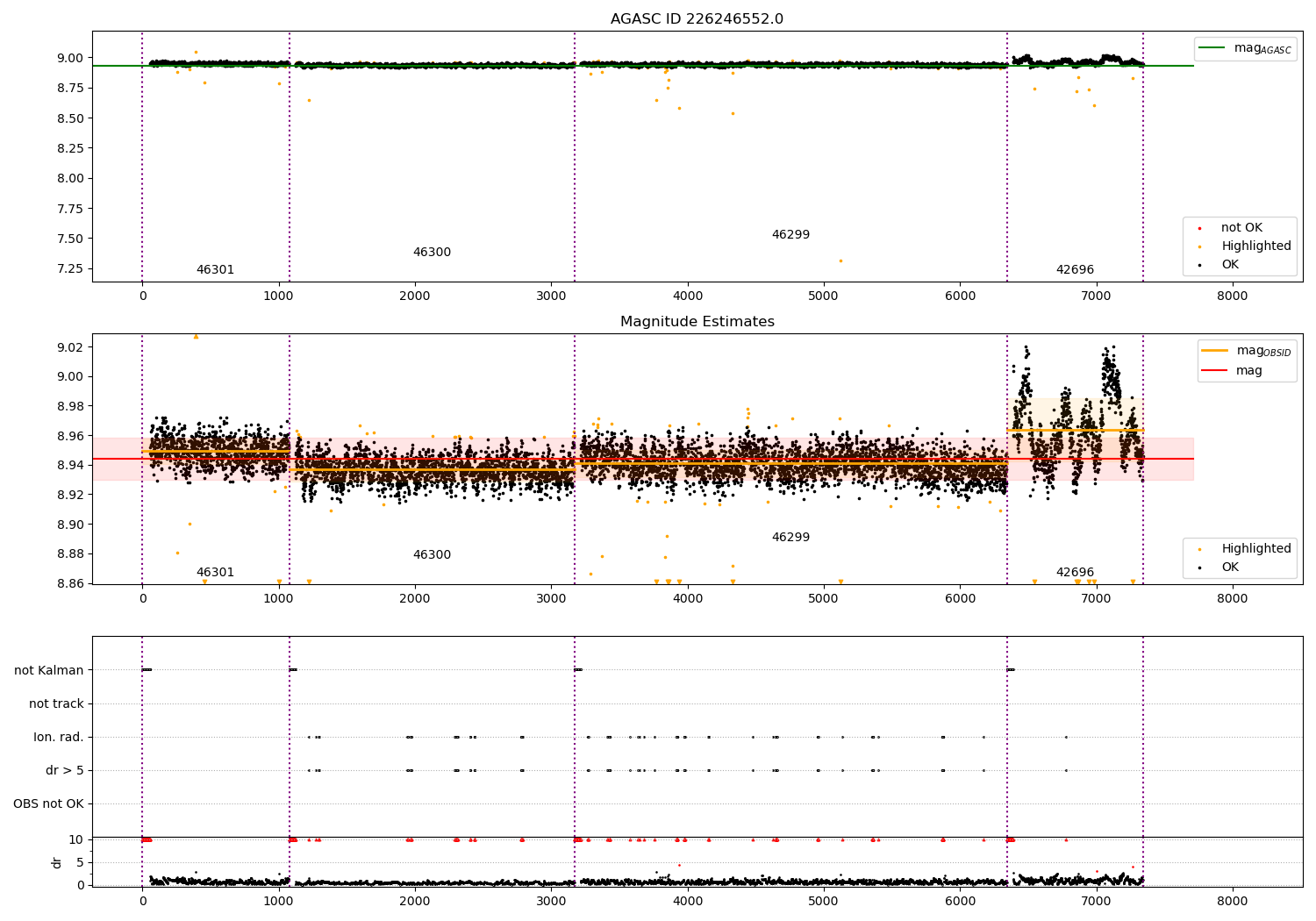Click the 7.50 y-tick of the top plot
This screenshot has height=921, width=1316.
click(x=70, y=239)
